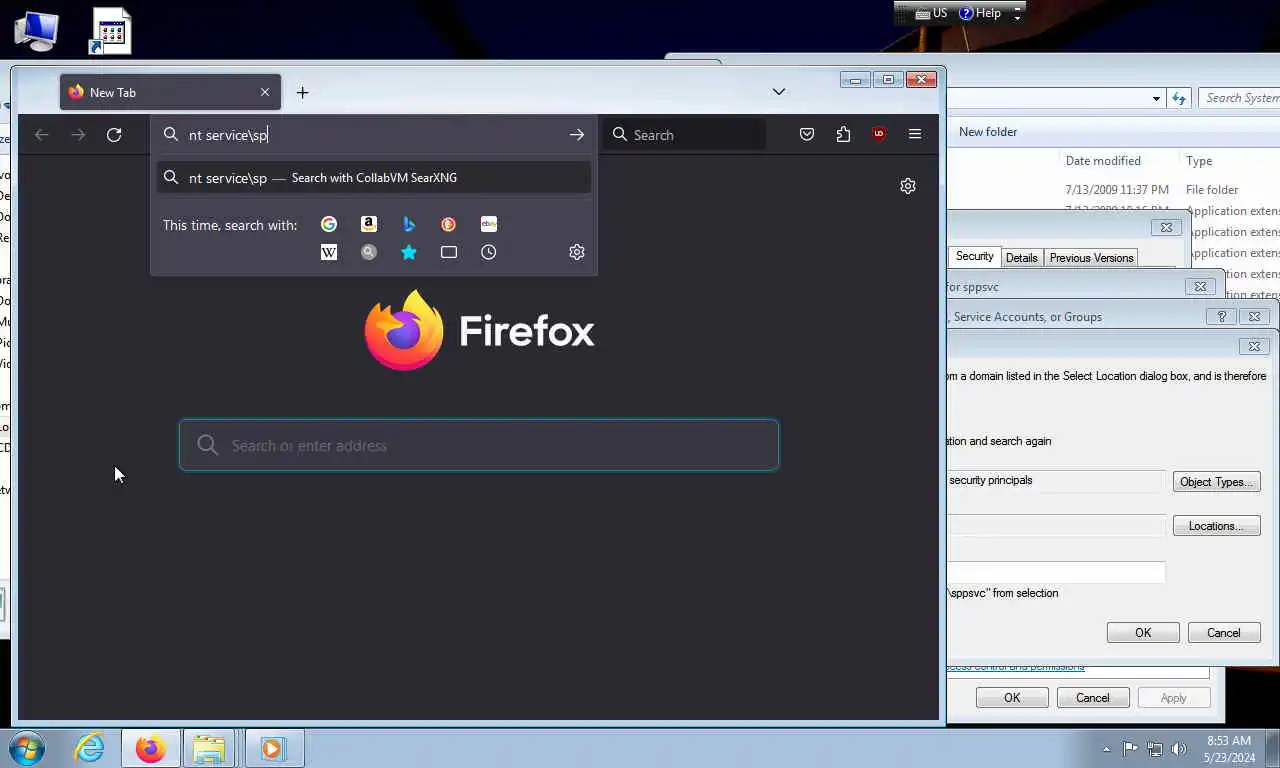Switch to Firefox on the taskbar
Image resolution: width=1280 pixels, height=768 pixels.
151,748
